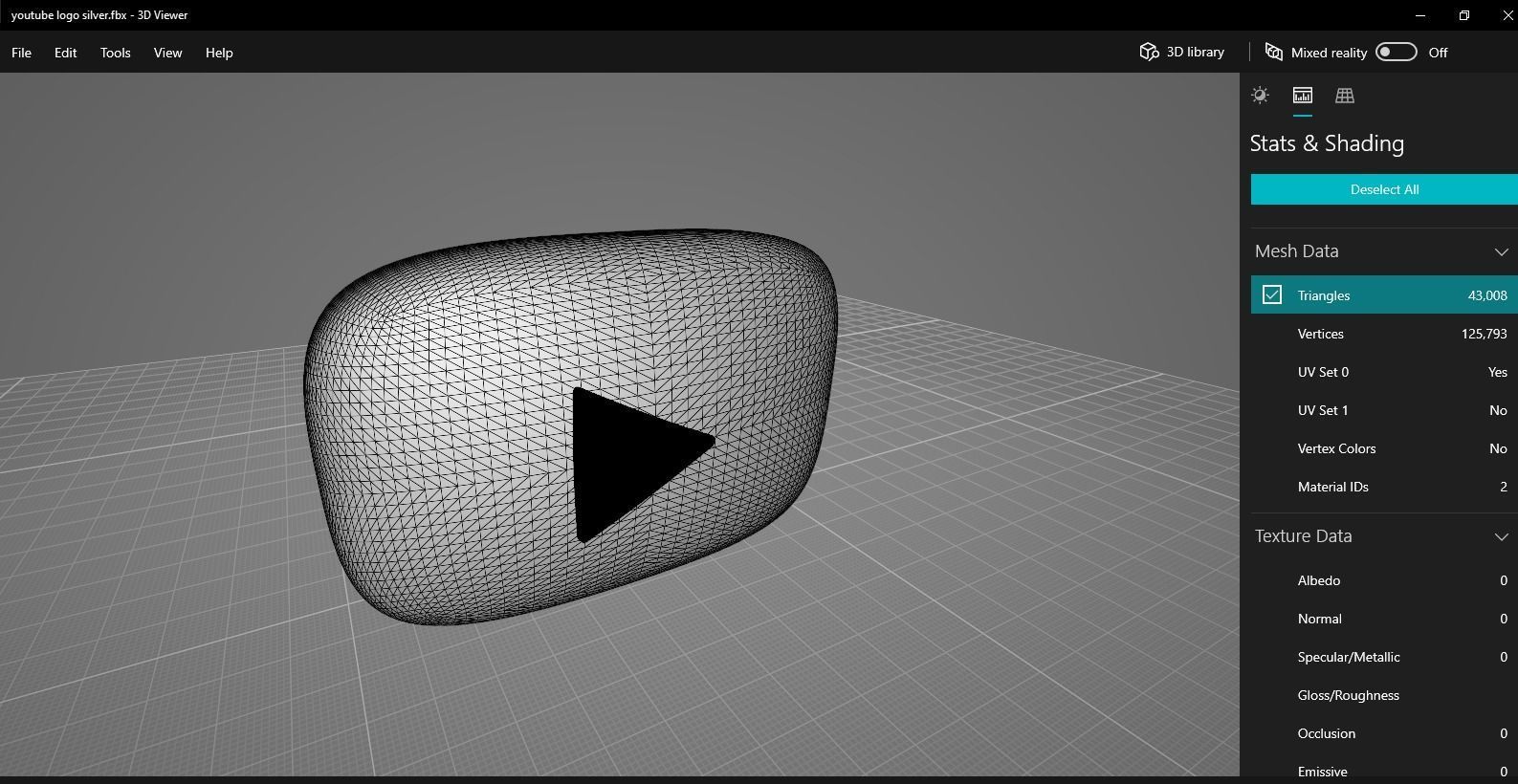Select the Albedo texture row
This screenshot has height=784, width=1518.
1384,580
